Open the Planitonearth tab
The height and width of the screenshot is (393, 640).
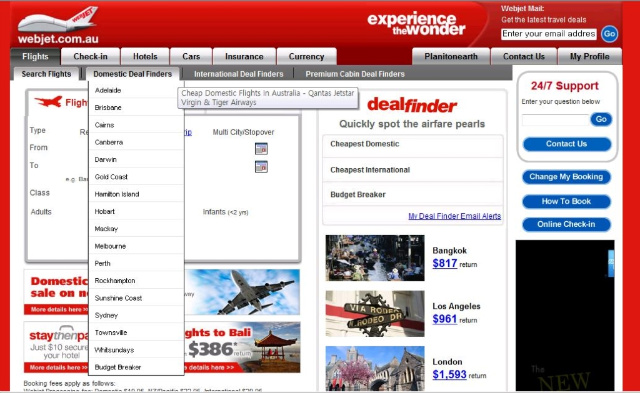coord(451,56)
